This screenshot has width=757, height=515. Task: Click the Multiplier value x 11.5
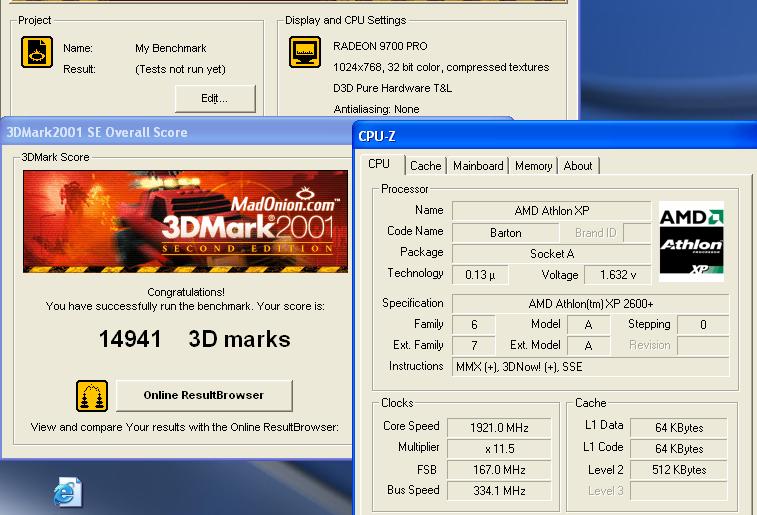[x=499, y=449]
